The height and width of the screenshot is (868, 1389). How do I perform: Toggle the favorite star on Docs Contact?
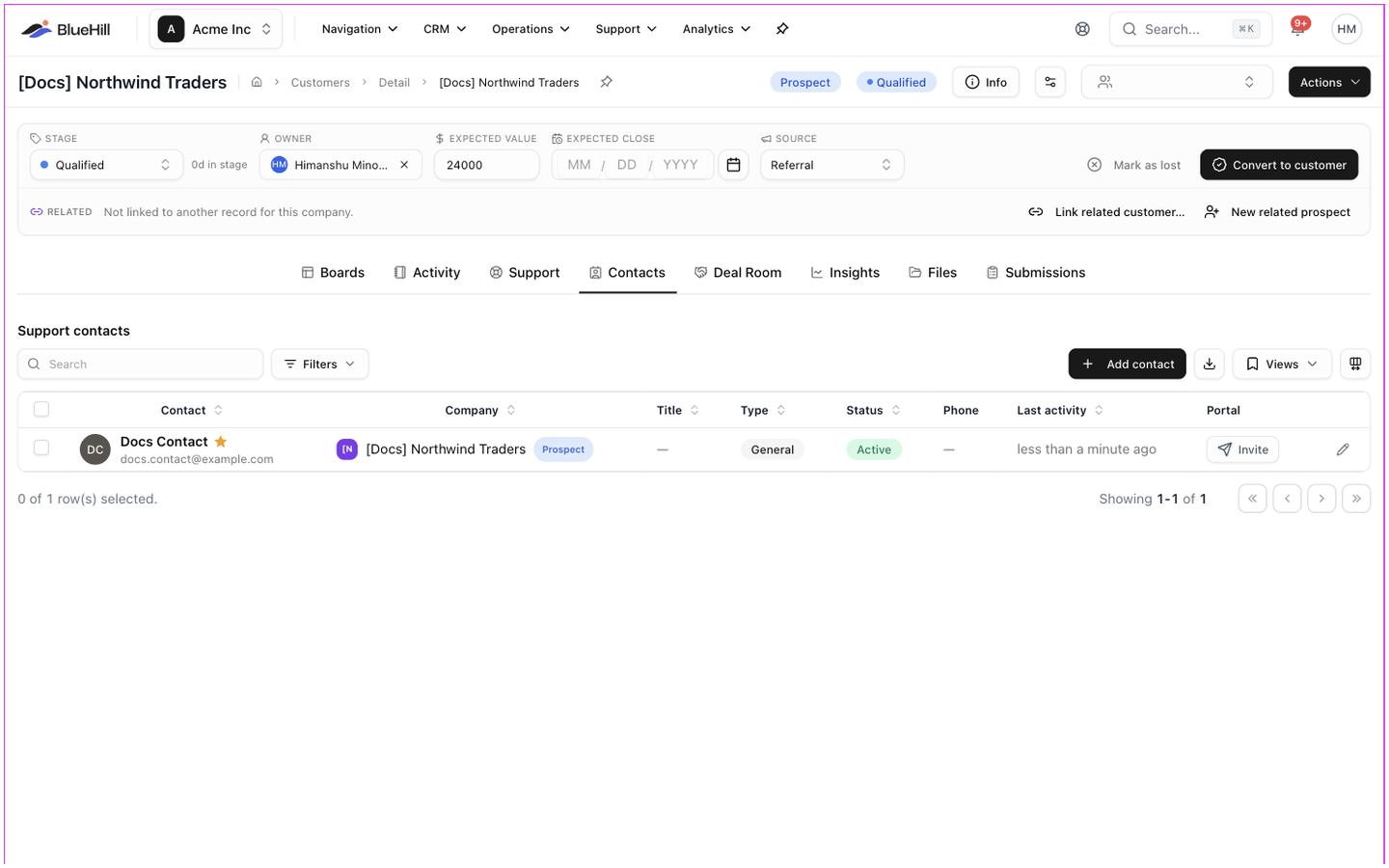221,442
